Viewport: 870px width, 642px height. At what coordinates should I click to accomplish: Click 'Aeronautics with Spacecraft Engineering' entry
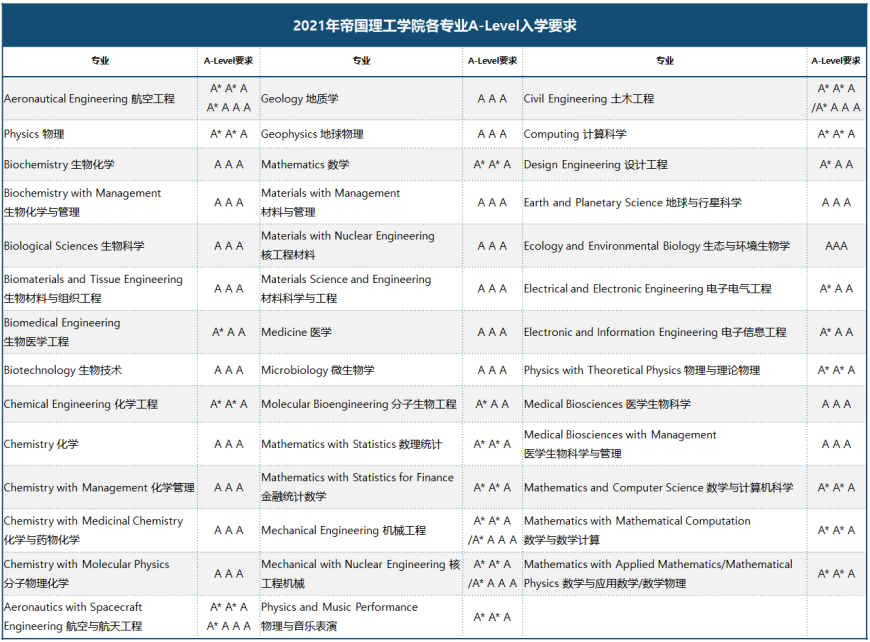click(73, 616)
